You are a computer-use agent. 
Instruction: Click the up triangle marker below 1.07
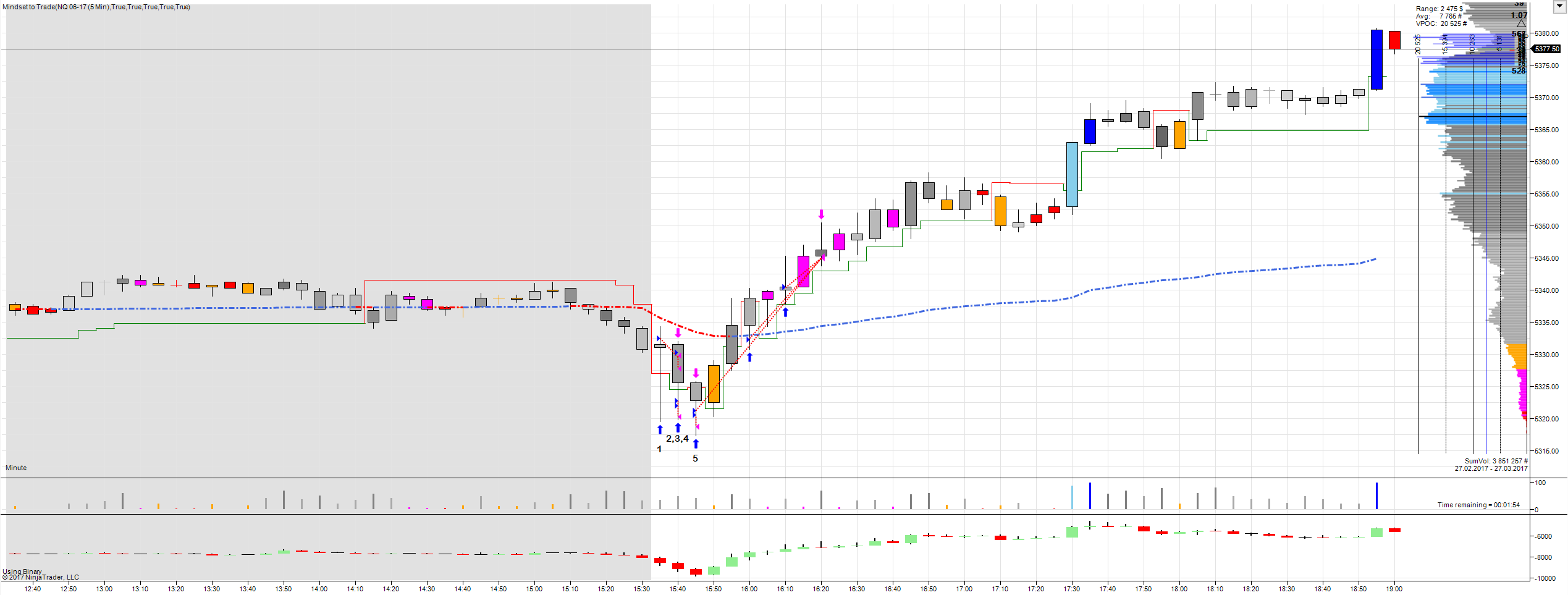[1521, 23]
